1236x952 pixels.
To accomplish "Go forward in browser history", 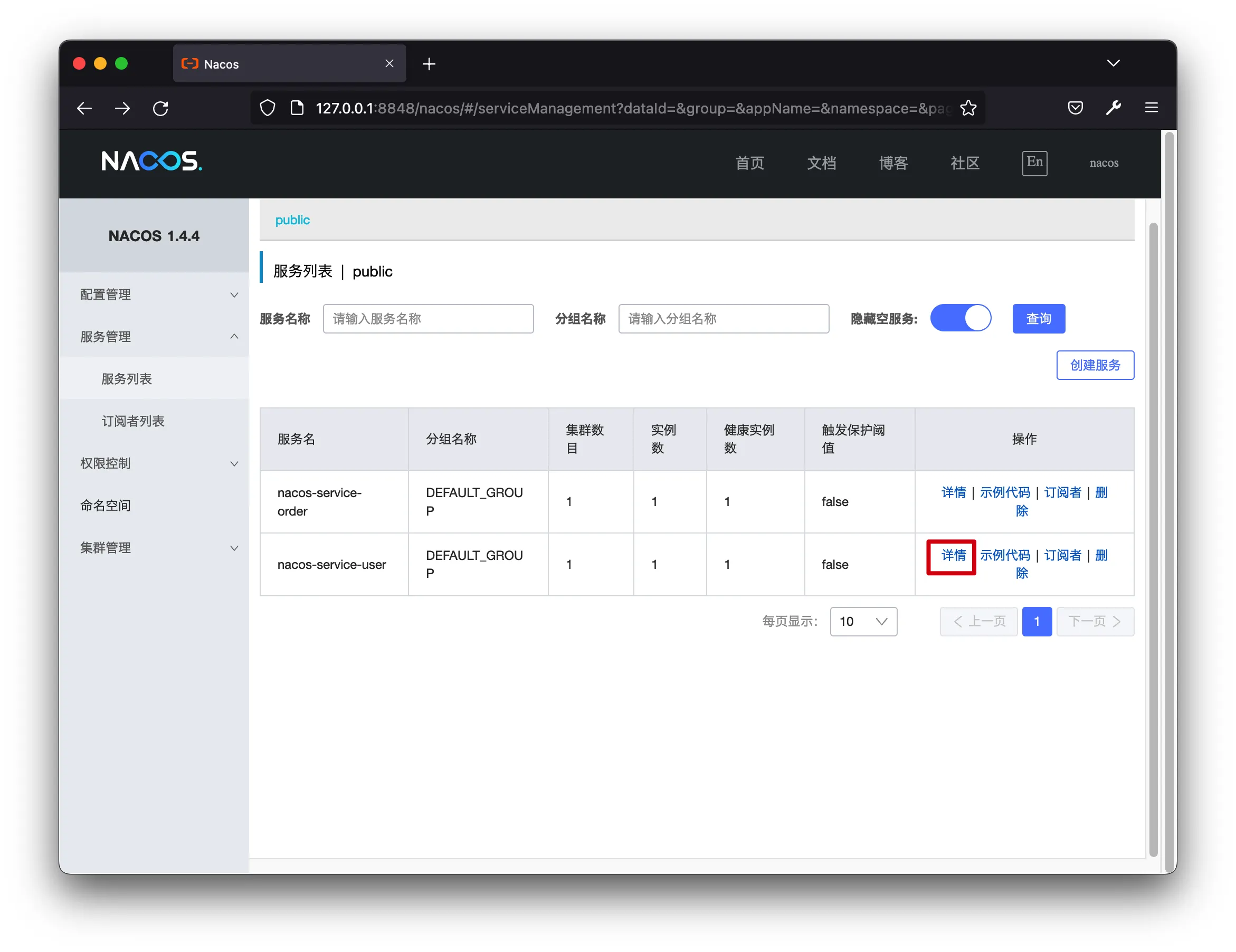I will click(122, 108).
